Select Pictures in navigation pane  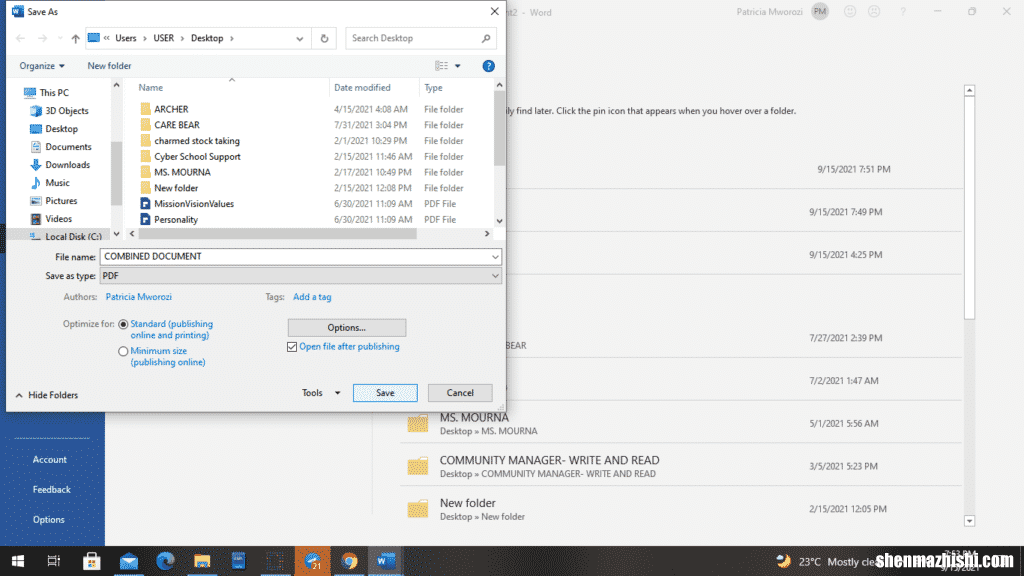[61, 200]
